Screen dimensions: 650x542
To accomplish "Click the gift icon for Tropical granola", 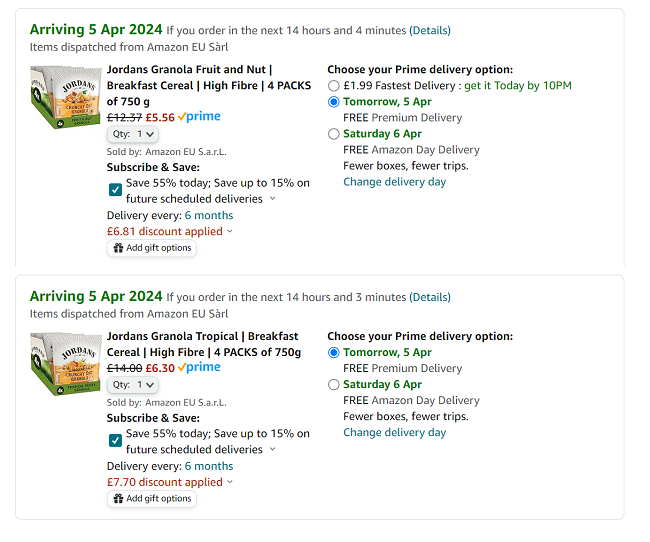I will coord(118,498).
